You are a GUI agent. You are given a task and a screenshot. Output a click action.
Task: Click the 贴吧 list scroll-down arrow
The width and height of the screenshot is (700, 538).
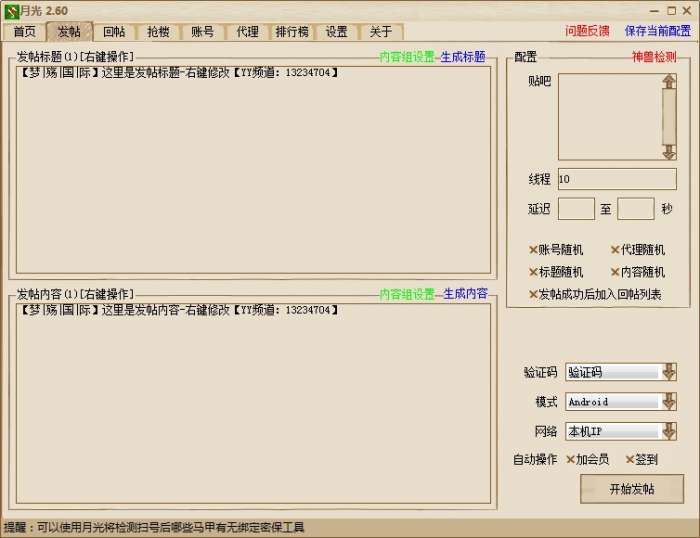coord(668,152)
